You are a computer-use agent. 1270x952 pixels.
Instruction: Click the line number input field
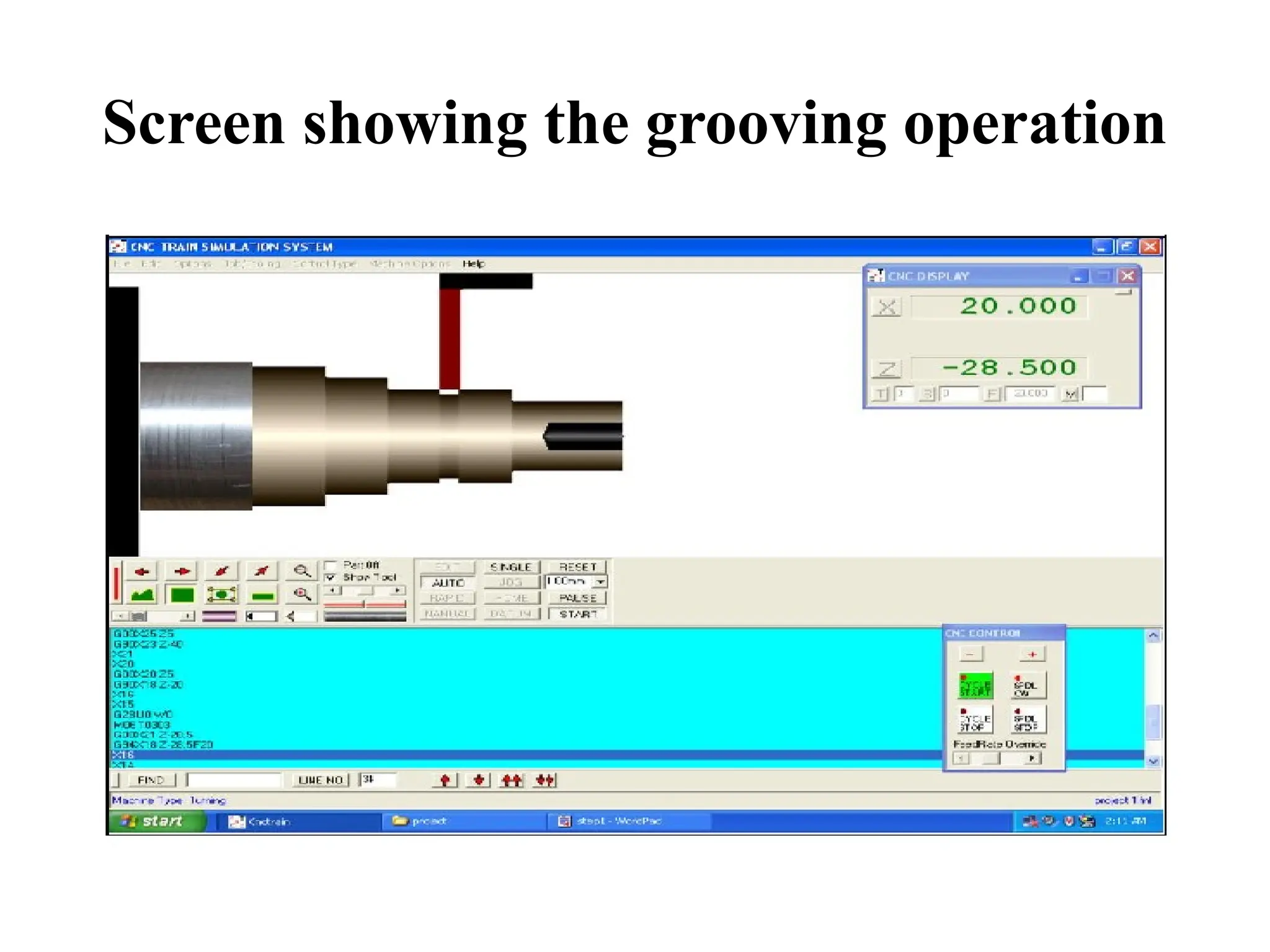(378, 780)
